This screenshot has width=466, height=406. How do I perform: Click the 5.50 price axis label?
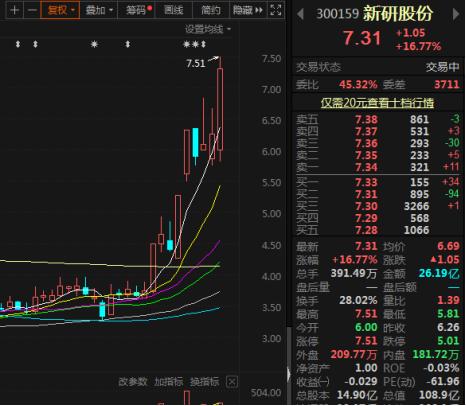271,183
